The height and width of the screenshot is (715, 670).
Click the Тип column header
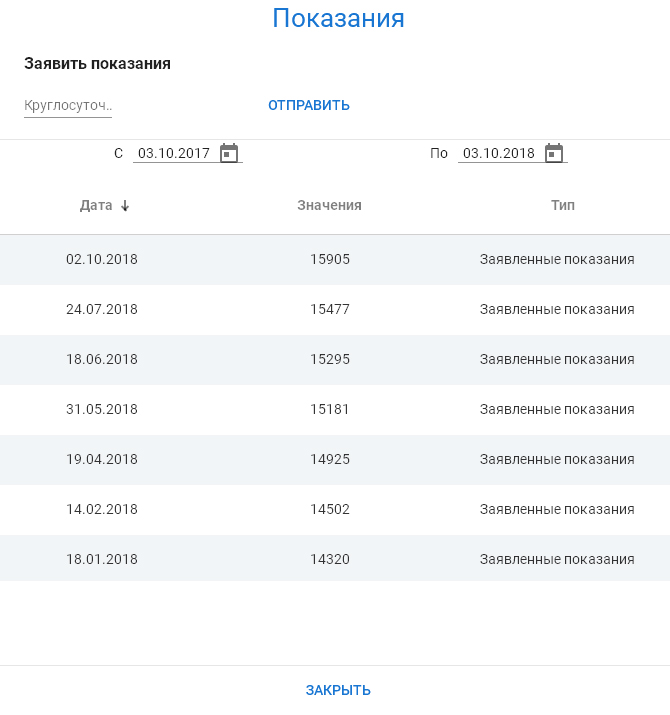563,206
